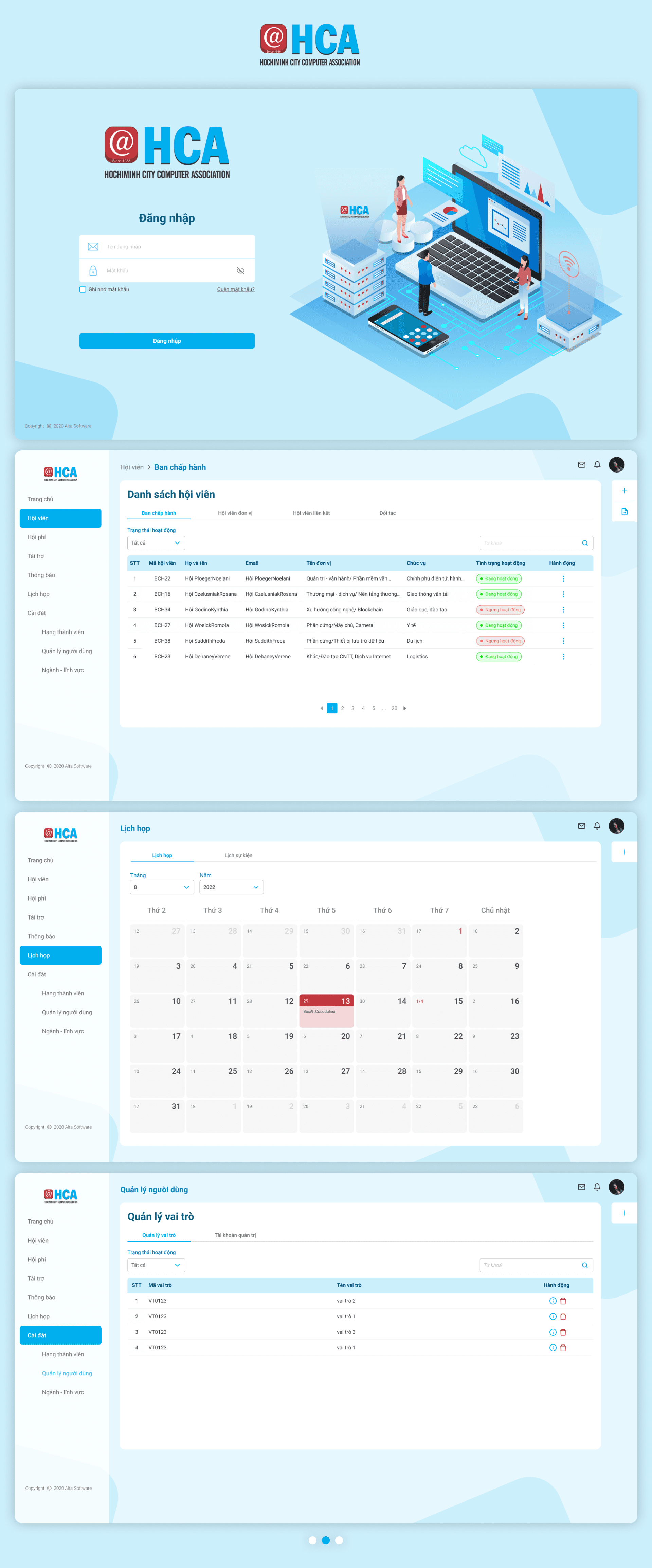
Task: Check the Ghi nhớ mật khẩu checkbox
Action: point(83,290)
